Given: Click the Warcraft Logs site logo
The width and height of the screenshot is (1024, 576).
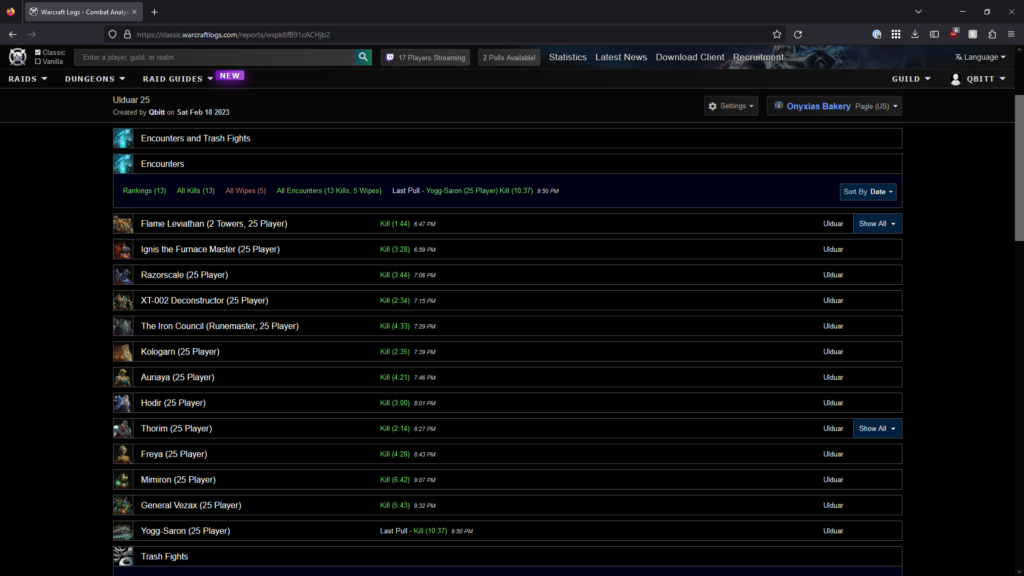Looking at the screenshot, I should pos(18,57).
